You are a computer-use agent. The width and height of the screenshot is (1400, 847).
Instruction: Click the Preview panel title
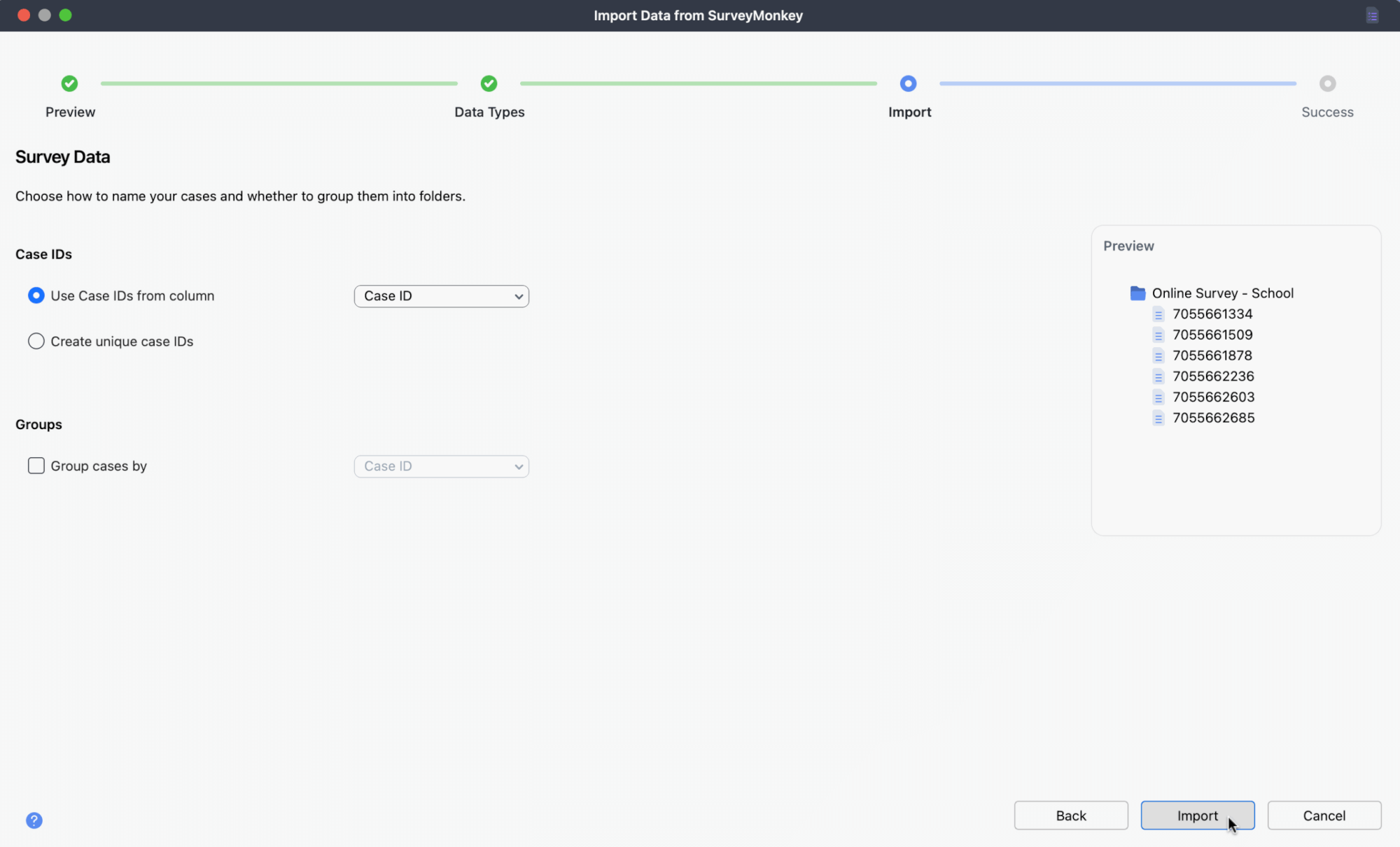coord(1128,246)
